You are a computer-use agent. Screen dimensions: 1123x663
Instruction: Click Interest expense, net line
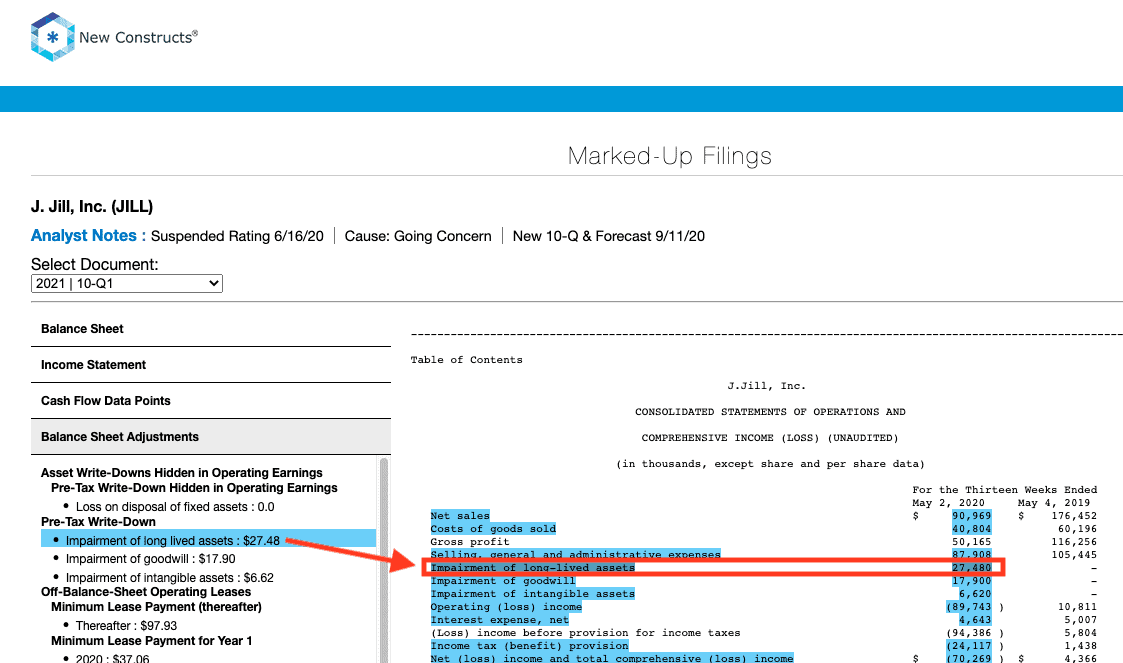tap(499, 619)
